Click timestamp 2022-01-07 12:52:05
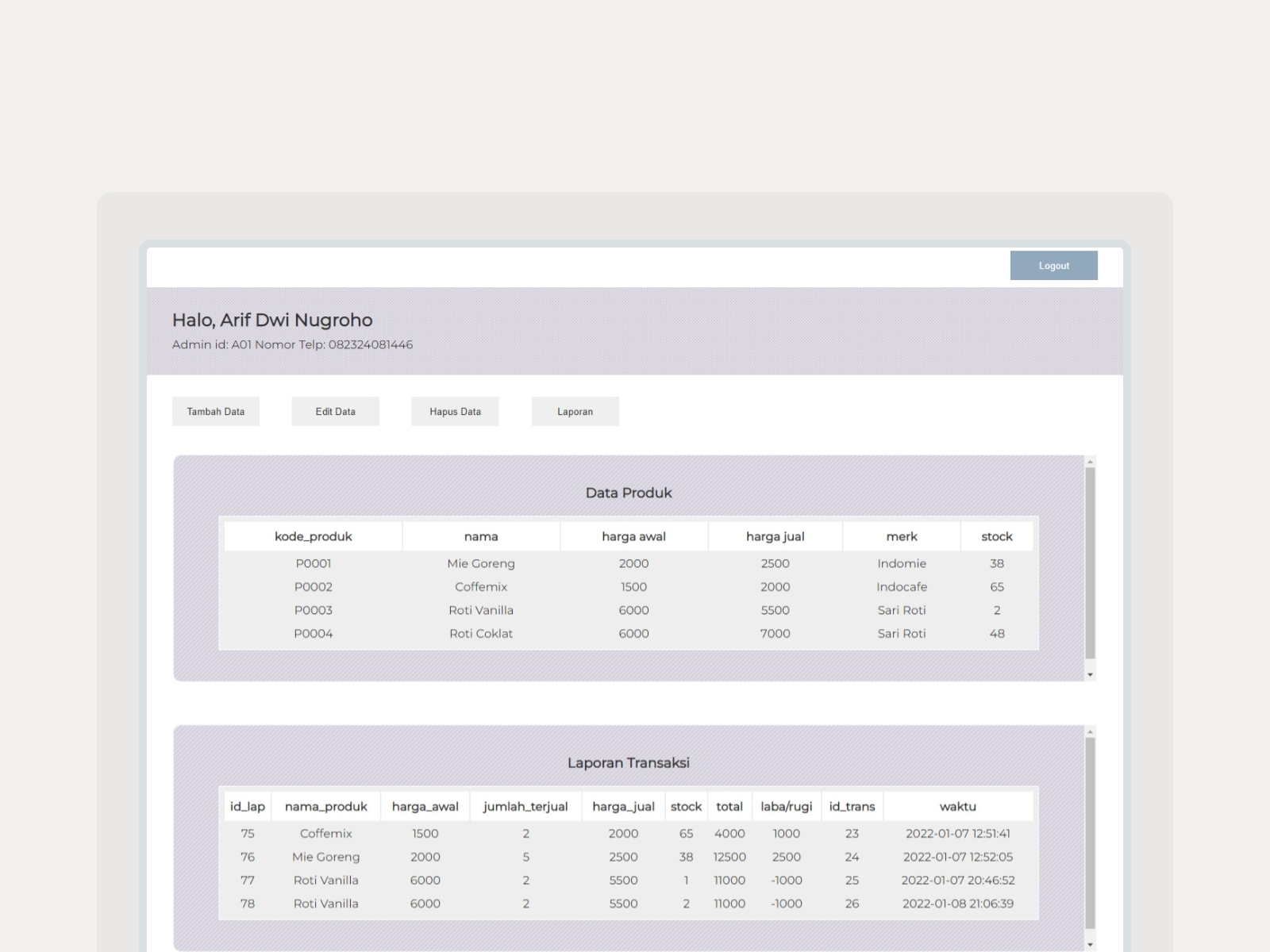The width and height of the screenshot is (1270, 952). click(x=958, y=857)
